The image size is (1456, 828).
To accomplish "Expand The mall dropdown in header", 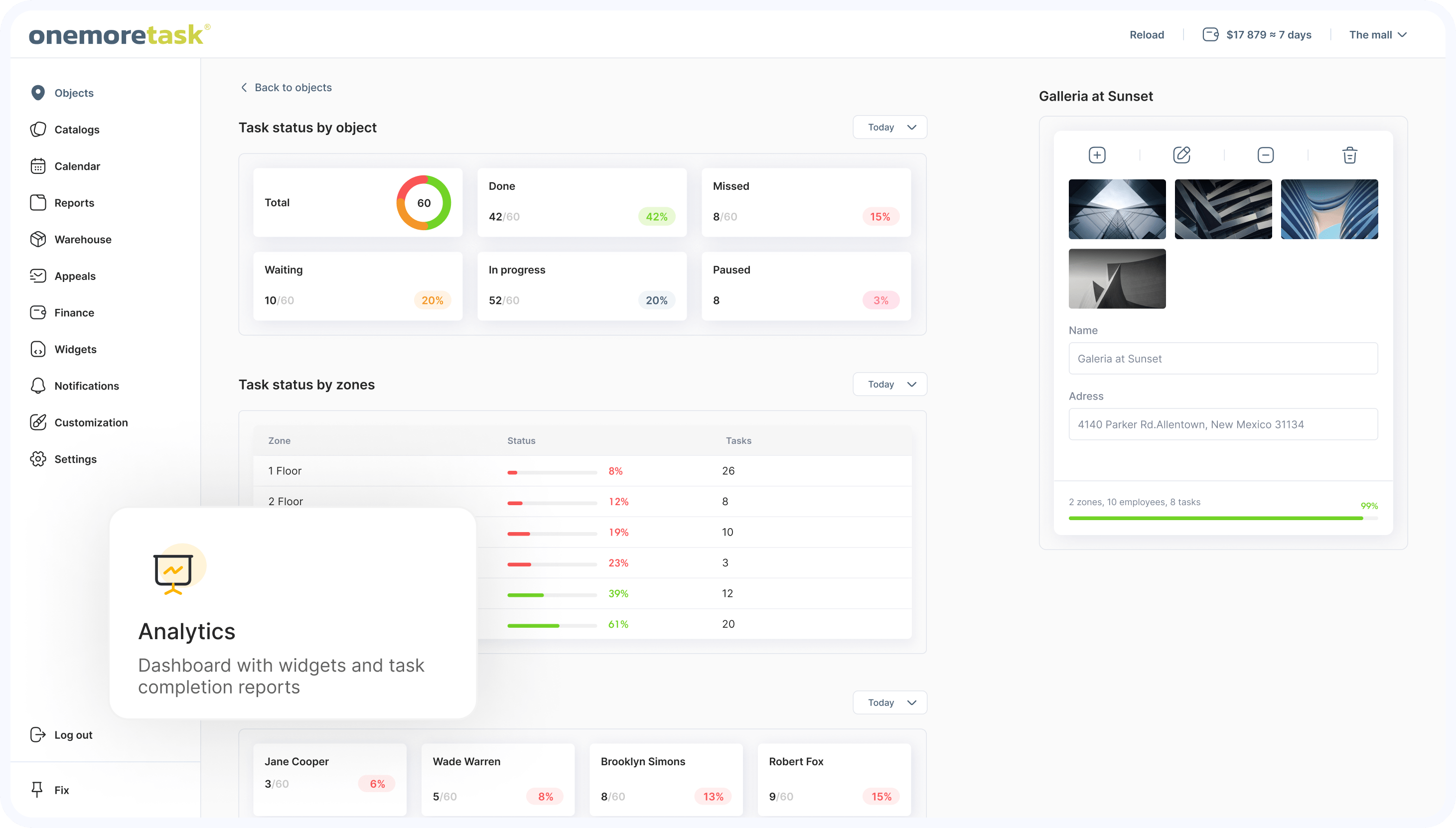I will [x=1377, y=35].
